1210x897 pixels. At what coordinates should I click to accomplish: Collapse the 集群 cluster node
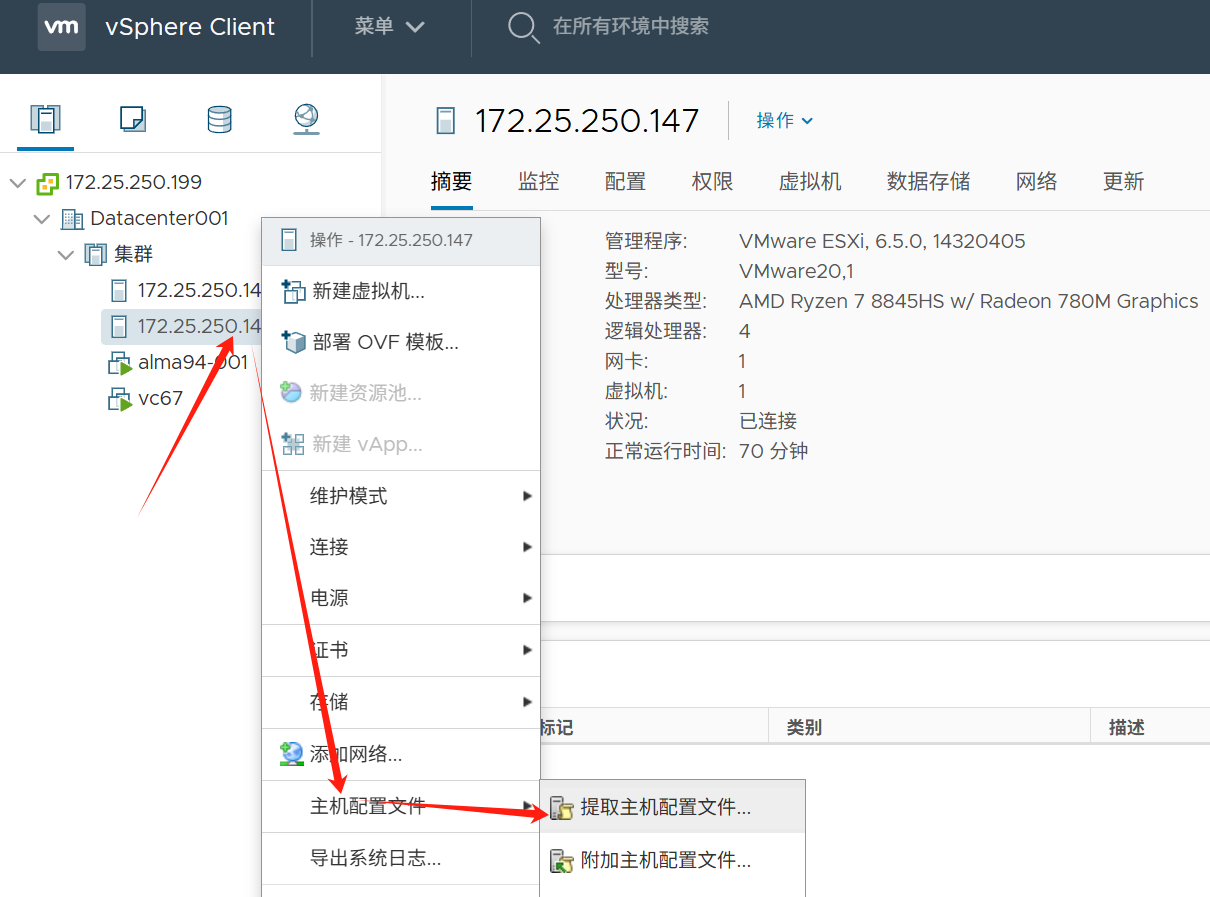pyautogui.click(x=66, y=255)
